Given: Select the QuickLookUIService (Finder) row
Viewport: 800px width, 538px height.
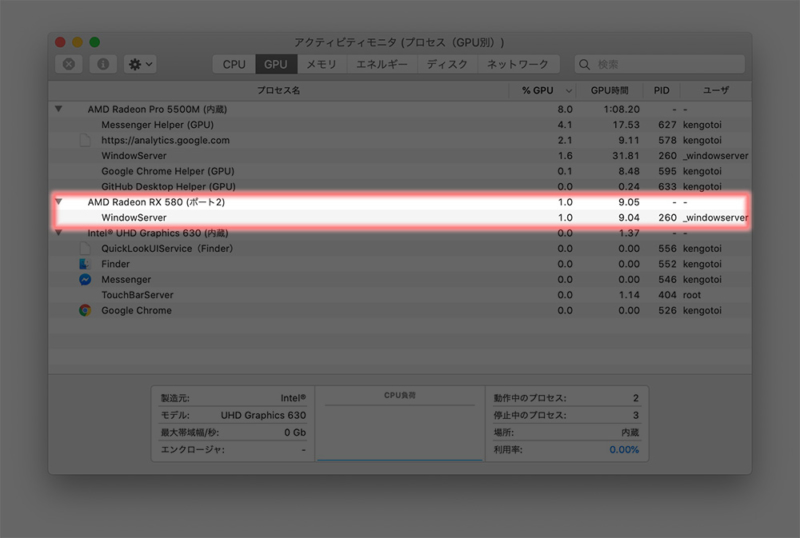Looking at the screenshot, I should point(399,249).
